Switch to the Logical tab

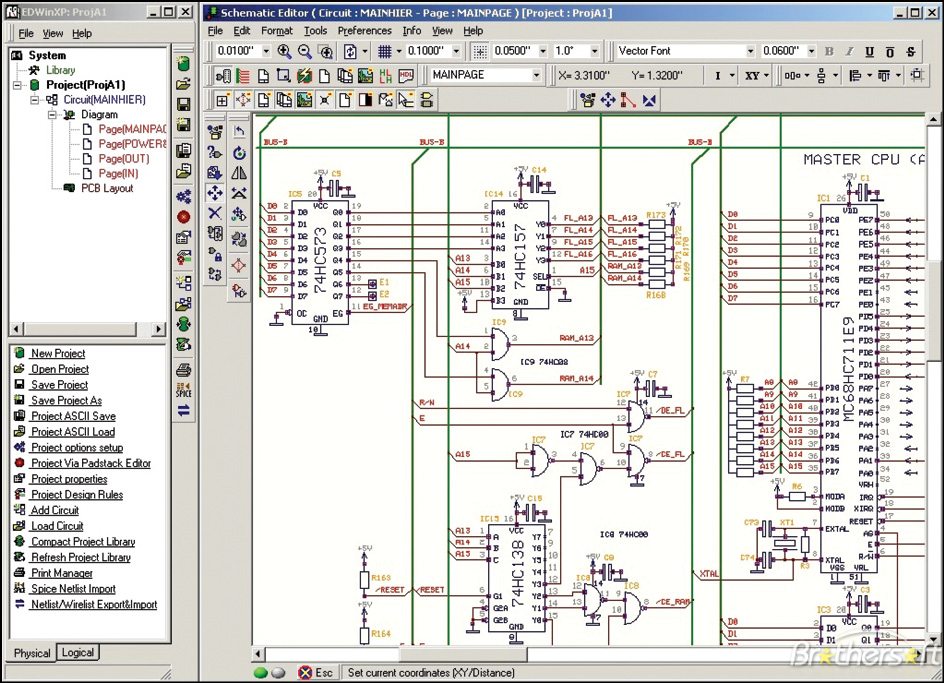[x=77, y=653]
